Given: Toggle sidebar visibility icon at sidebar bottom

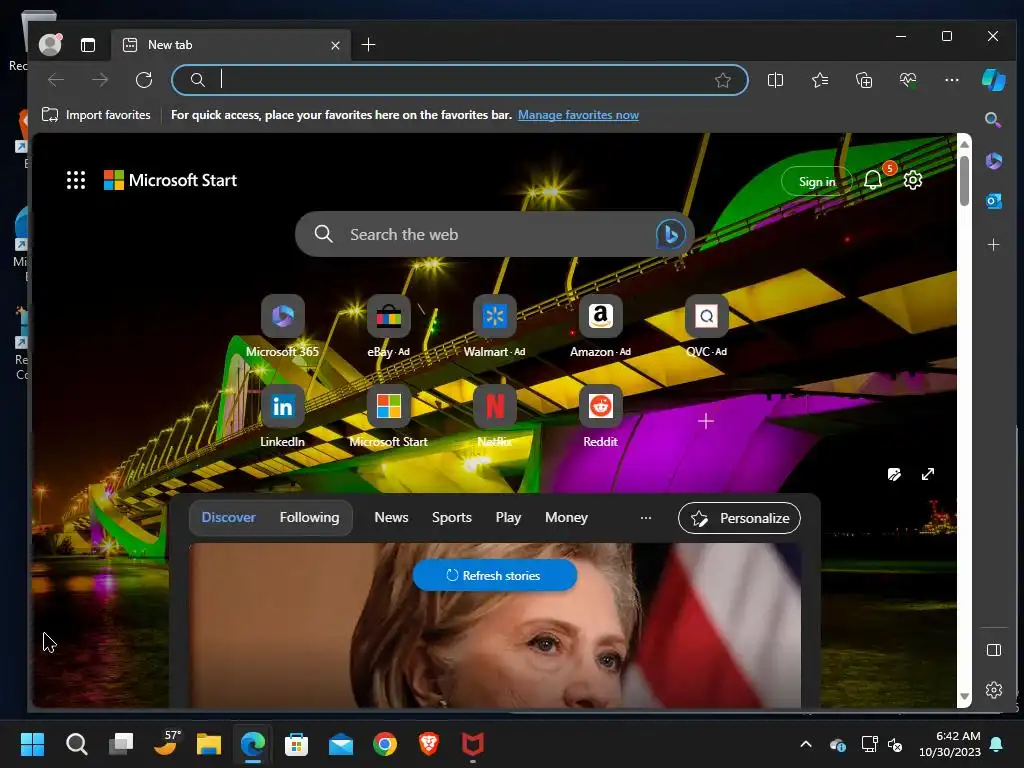Looking at the screenshot, I should pos(993,650).
